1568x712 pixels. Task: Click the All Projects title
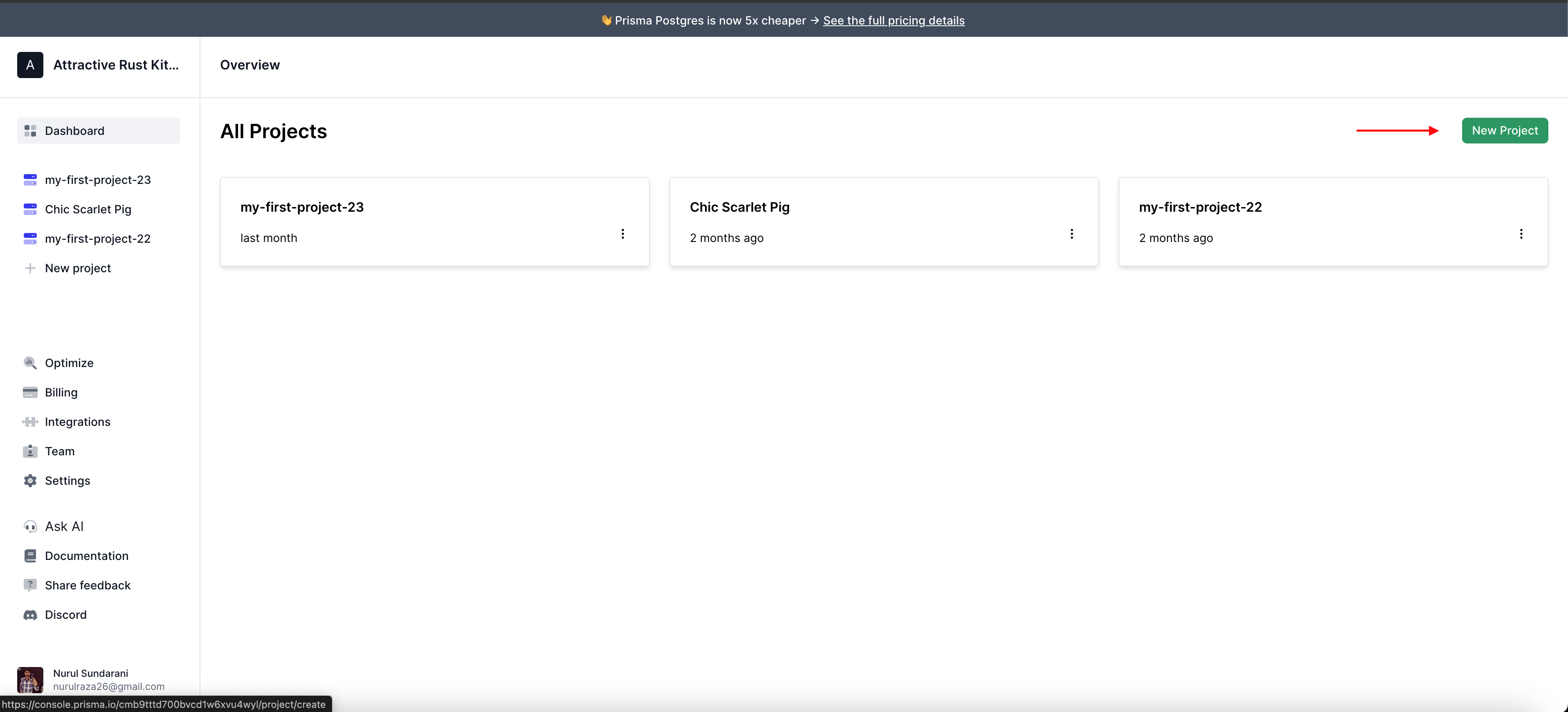273,132
